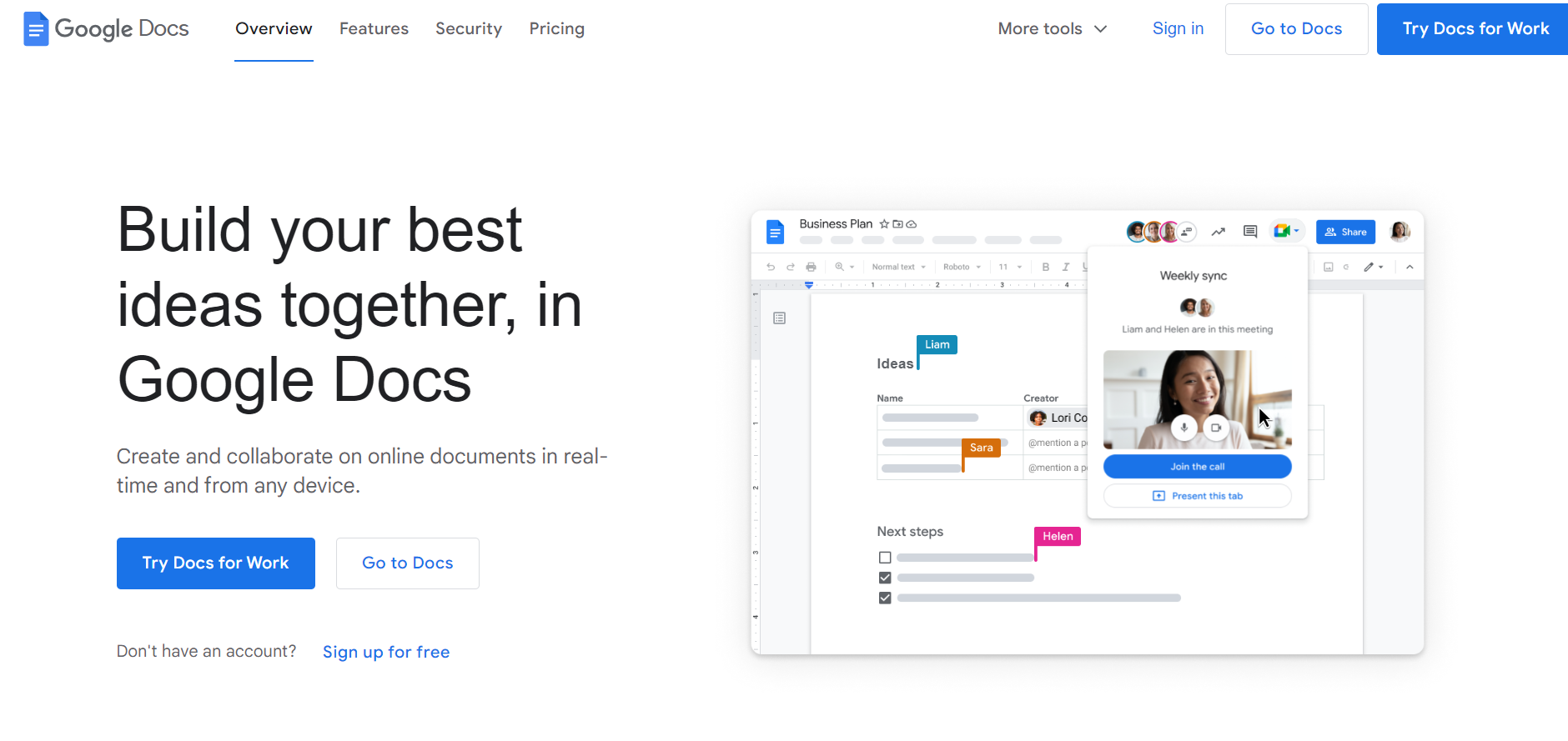Click the Weekly sync meeting title
The height and width of the screenshot is (741, 1568).
[1194, 276]
